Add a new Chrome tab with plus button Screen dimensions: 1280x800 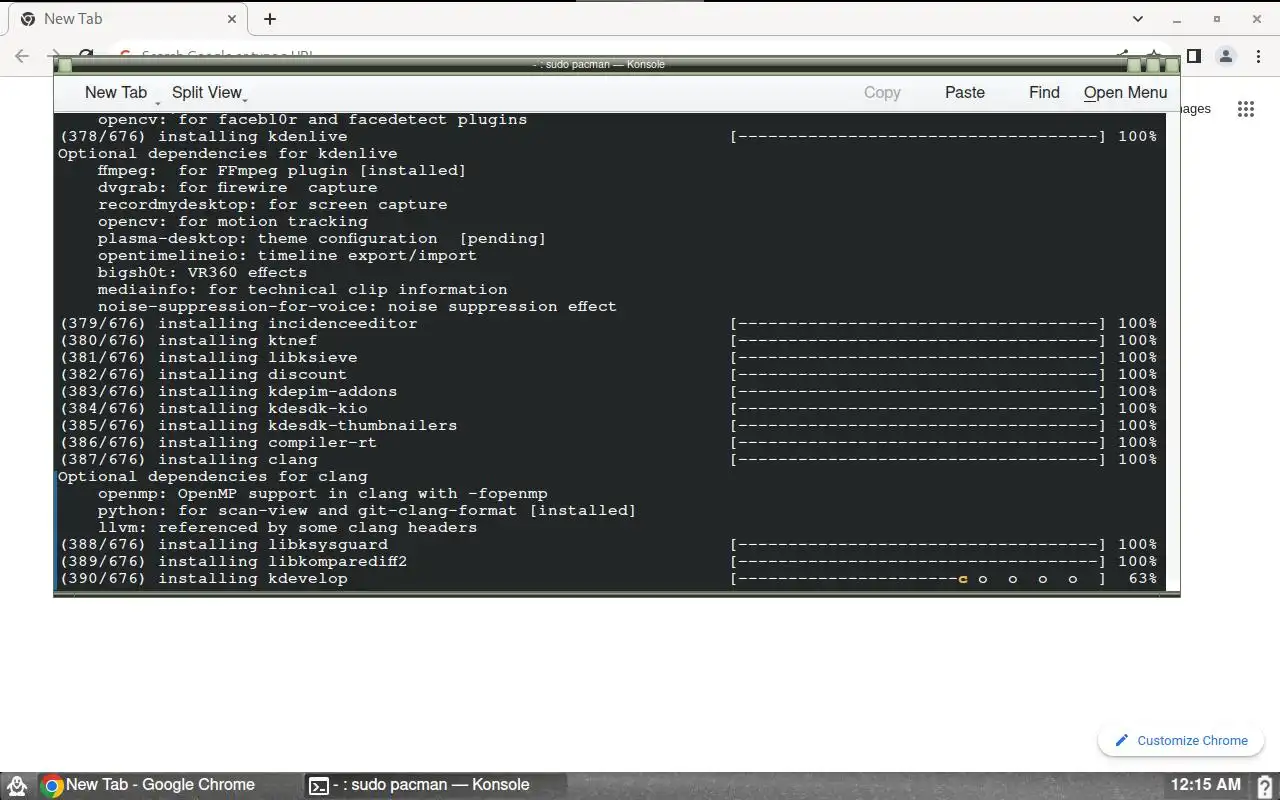(270, 19)
